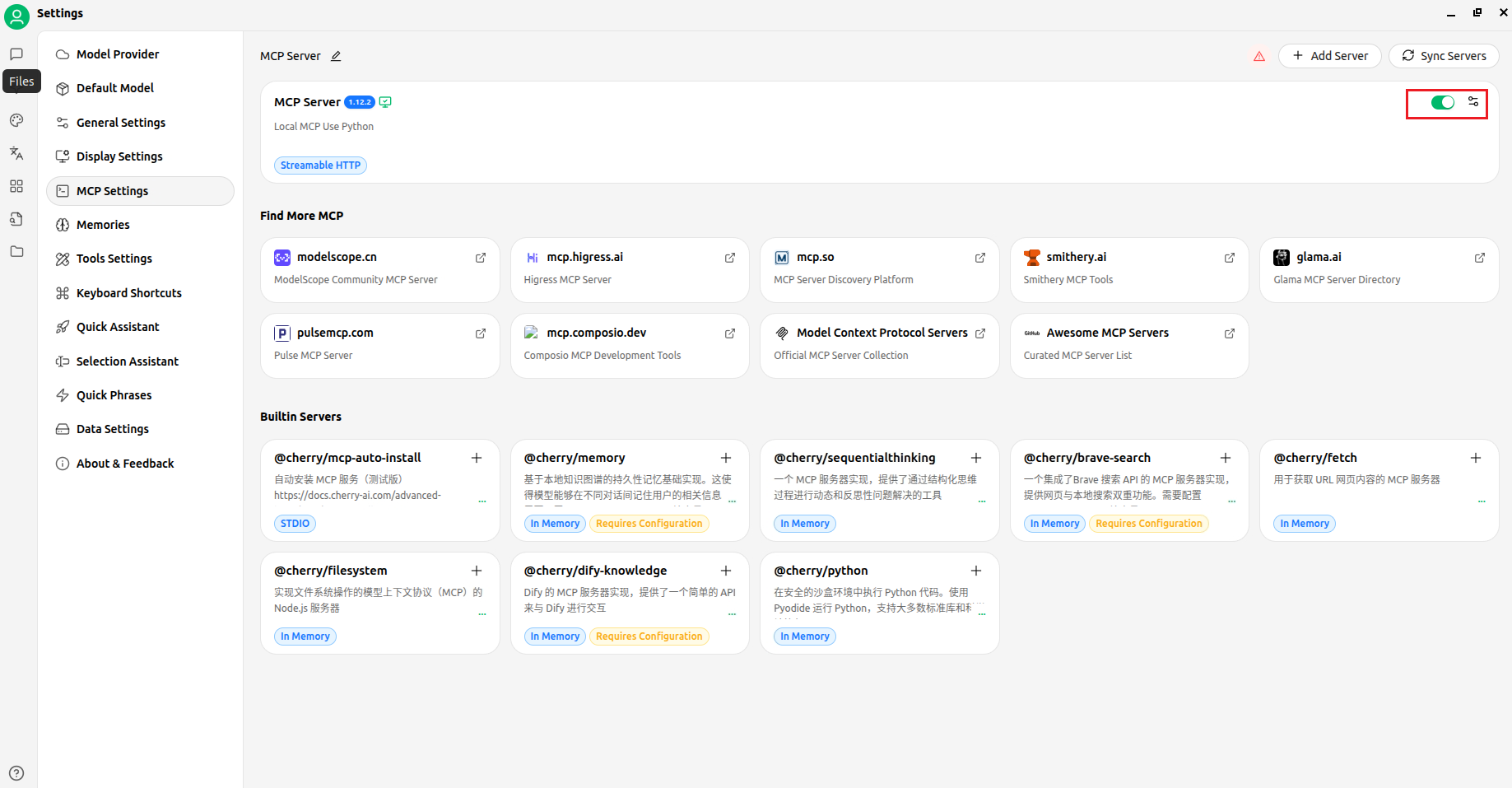Click the Streamable HTTP tag
This screenshot has width=1512, height=788.
tap(320, 166)
